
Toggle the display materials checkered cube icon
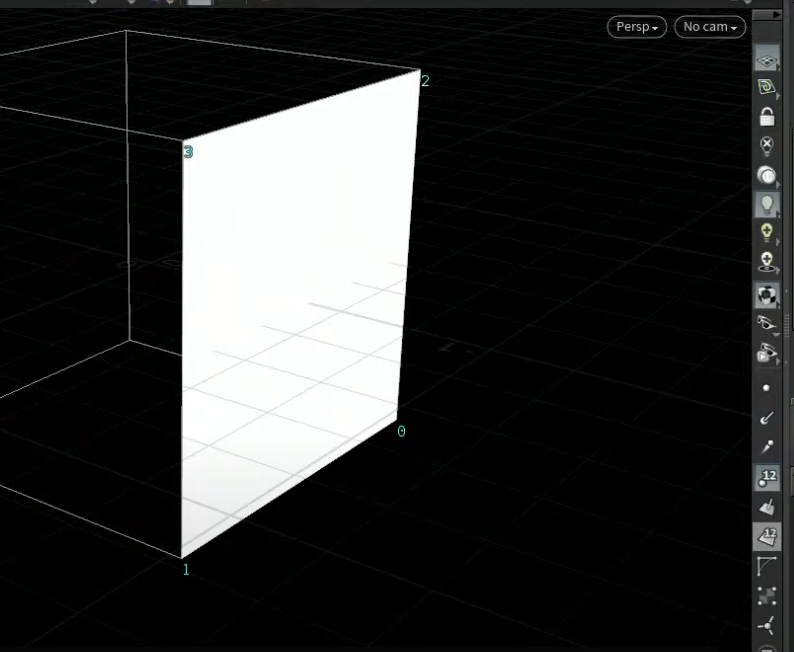click(x=767, y=296)
